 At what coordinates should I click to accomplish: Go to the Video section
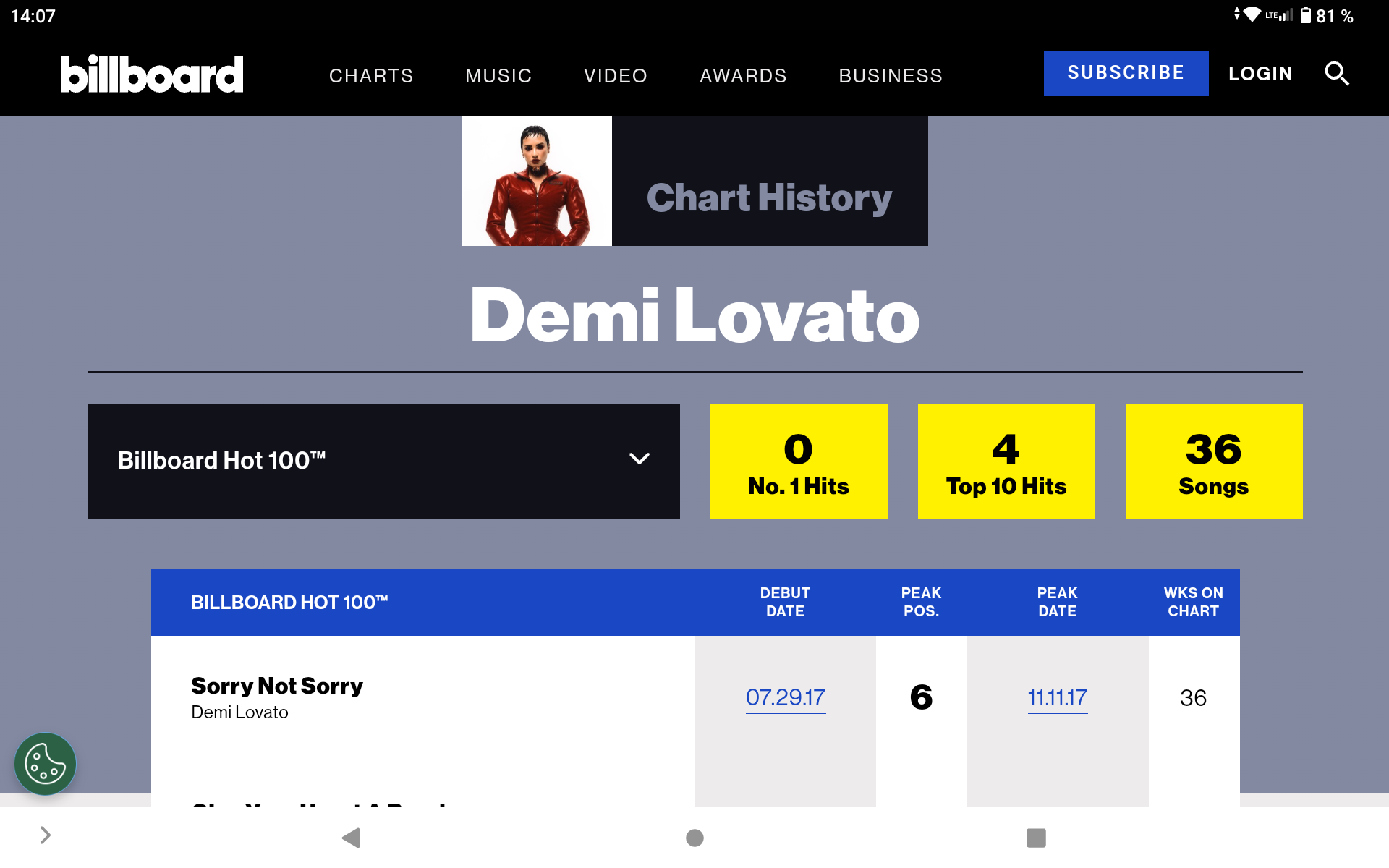click(616, 75)
